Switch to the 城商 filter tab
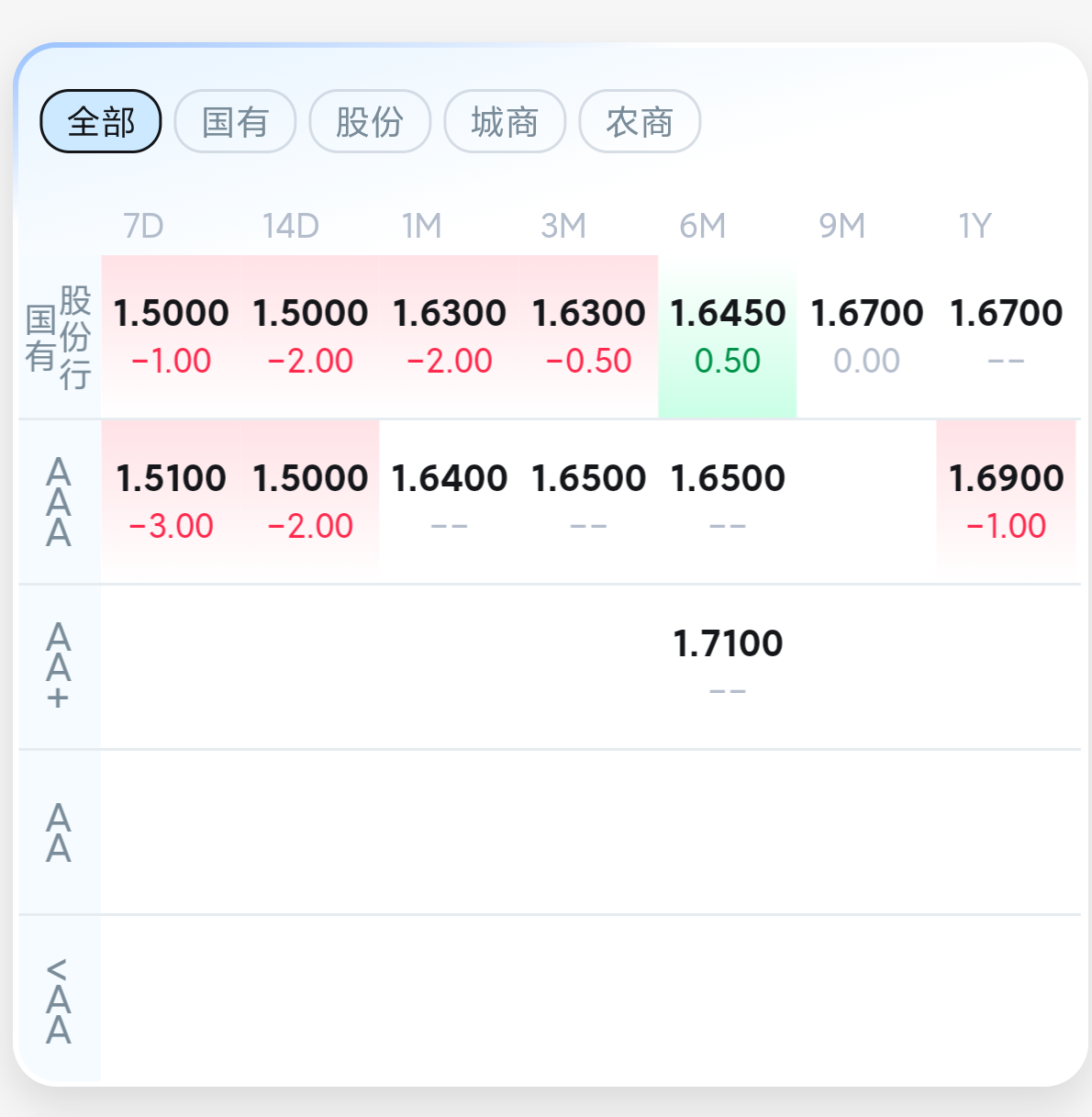 [x=505, y=121]
